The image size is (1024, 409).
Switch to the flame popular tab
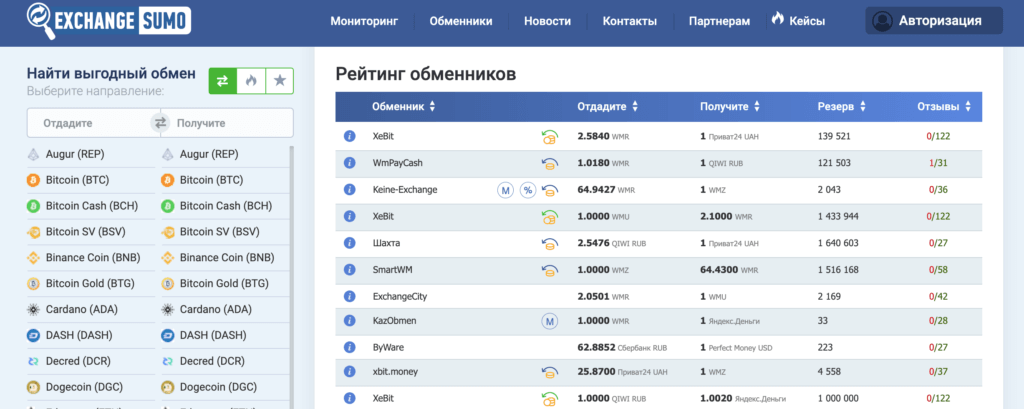point(251,81)
